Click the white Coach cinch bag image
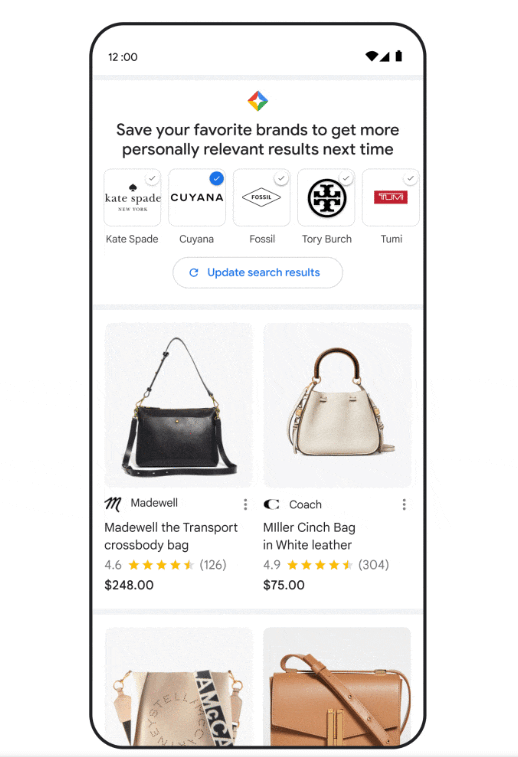 337,405
